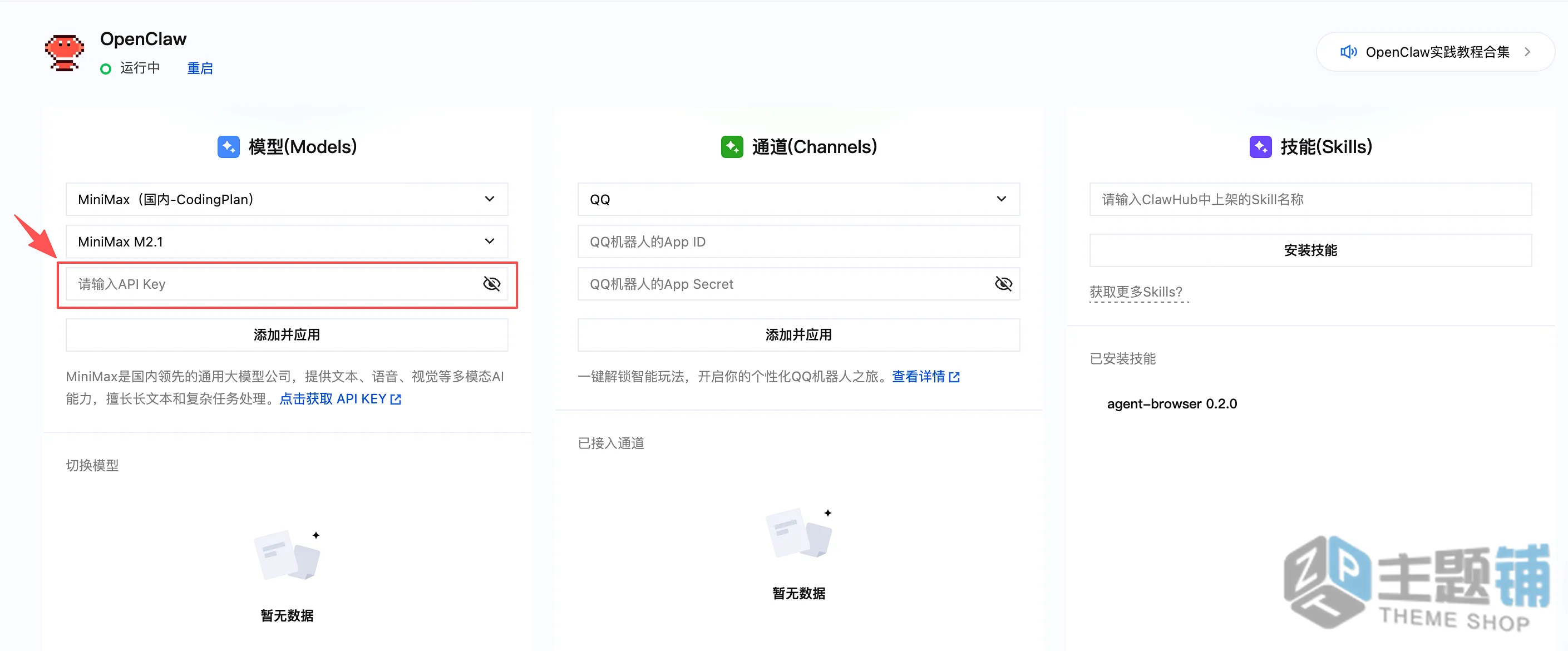Viewport: 1568px width, 651px height.
Task: Select installed skill agent-browser 0.2.0
Action: point(1172,403)
